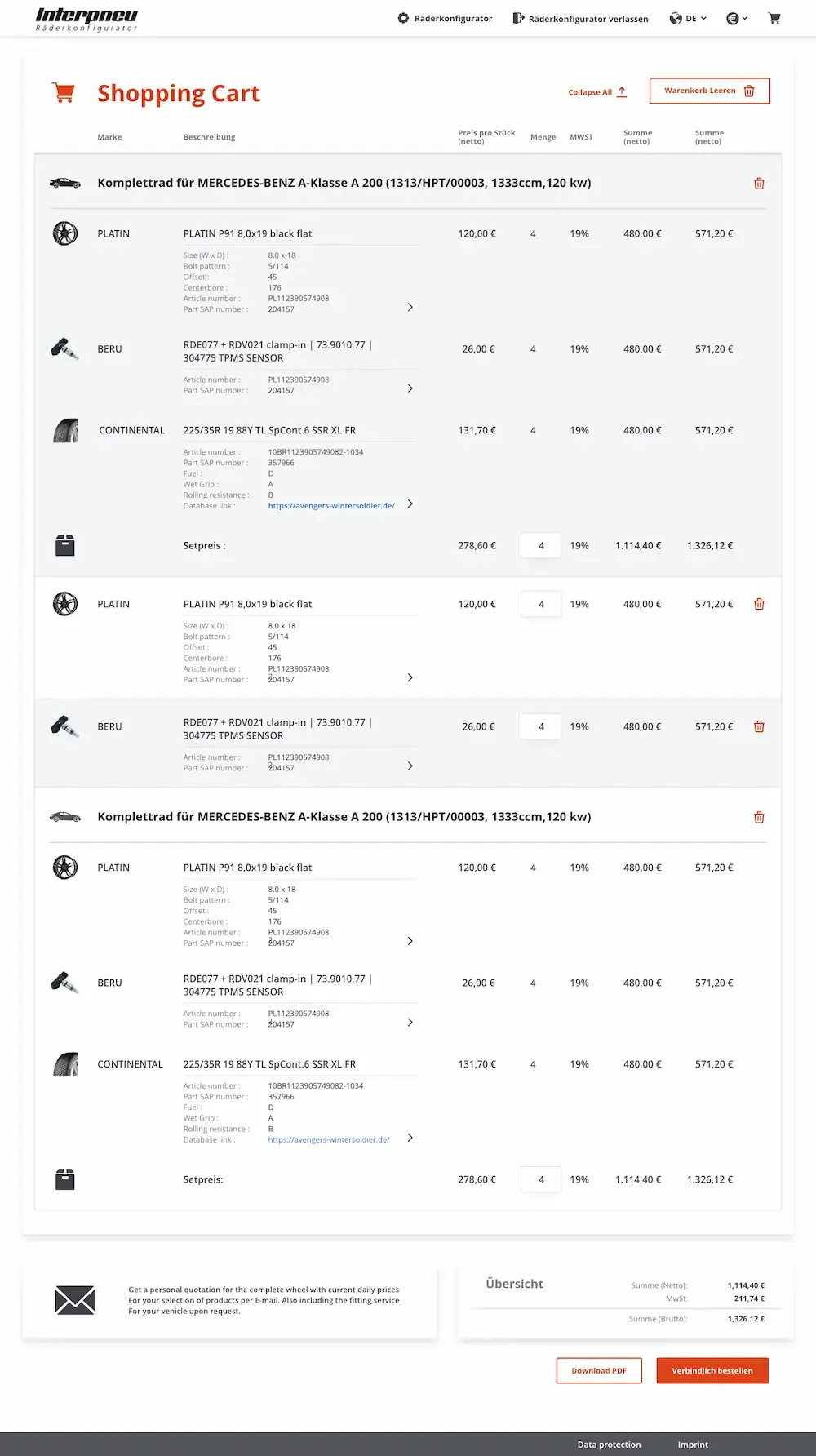Open the euro currency dropdown
The height and width of the screenshot is (1456, 816).
coord(737,18)
